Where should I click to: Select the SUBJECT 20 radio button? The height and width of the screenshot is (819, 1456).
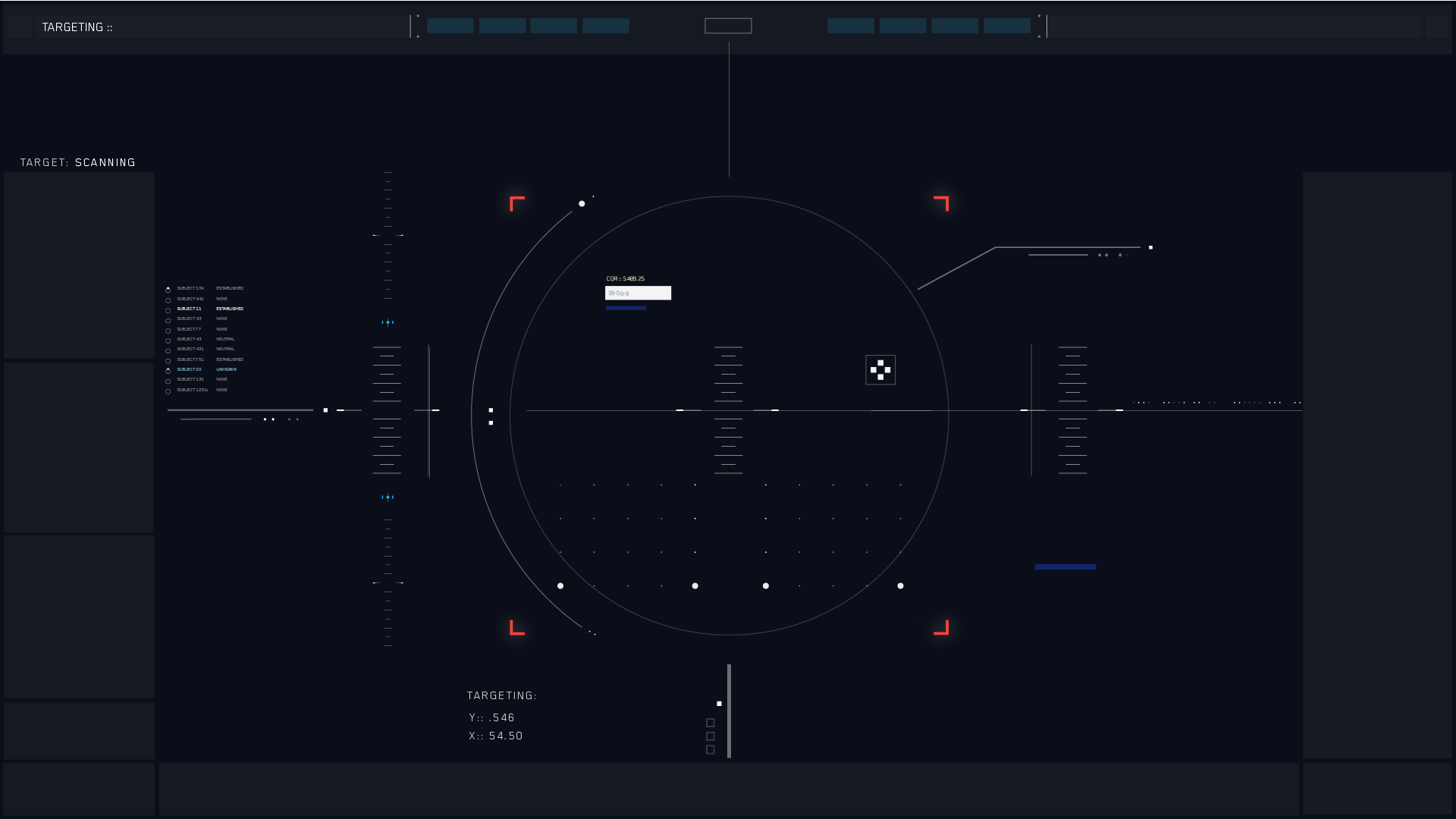[168, 371]
